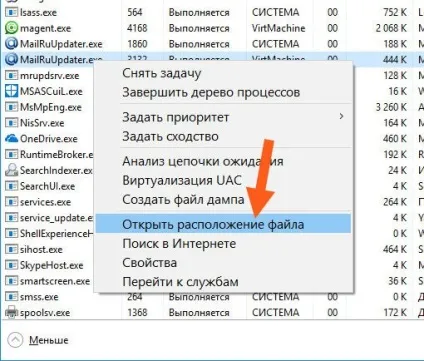Click the OneDrive.exe cloud icon
The height and width of the screenshot is (361, 424).
click(x=11, y=138)
